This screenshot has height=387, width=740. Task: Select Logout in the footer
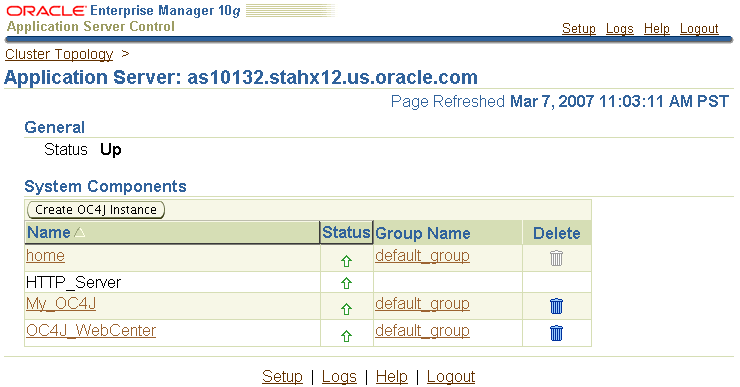(x=451, y=376)
